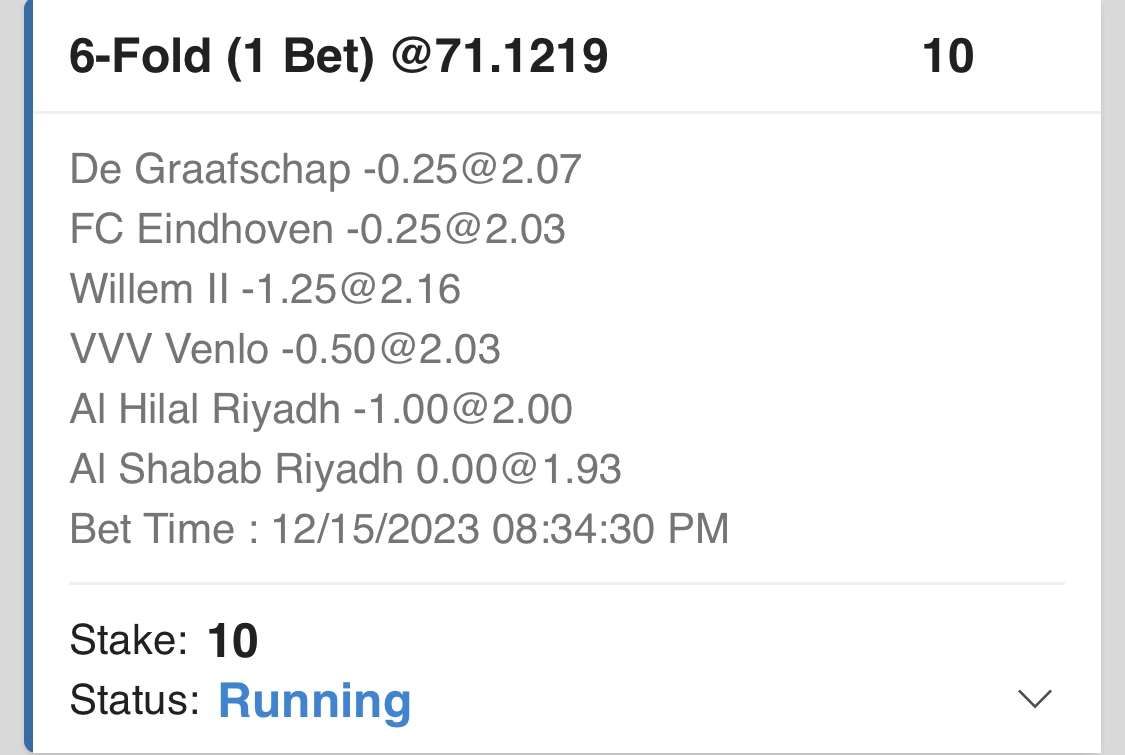Click the Willem II selection name
The image size is (1125, 755).
click(149, 290)
